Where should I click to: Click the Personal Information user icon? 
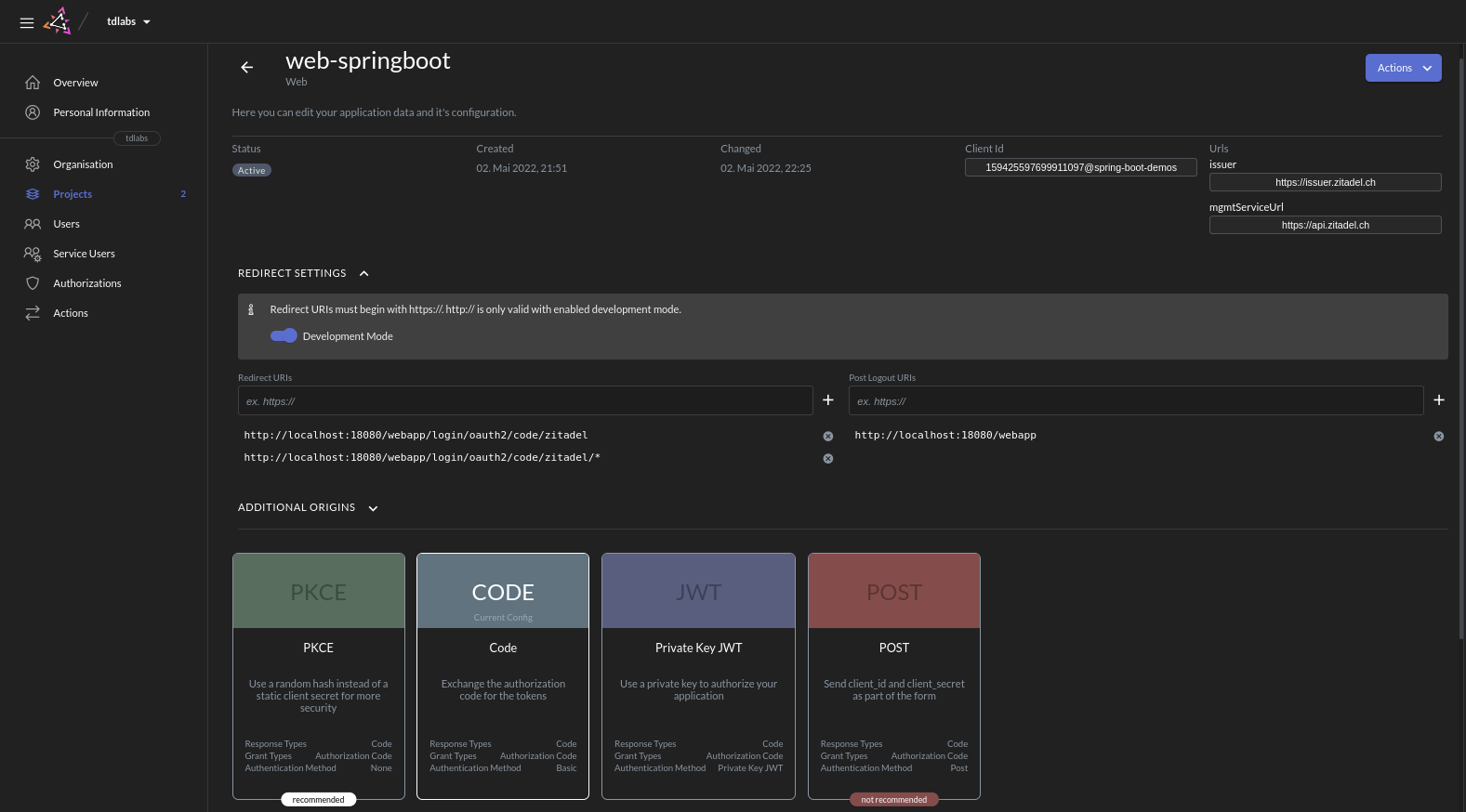[x=33, y=112]
